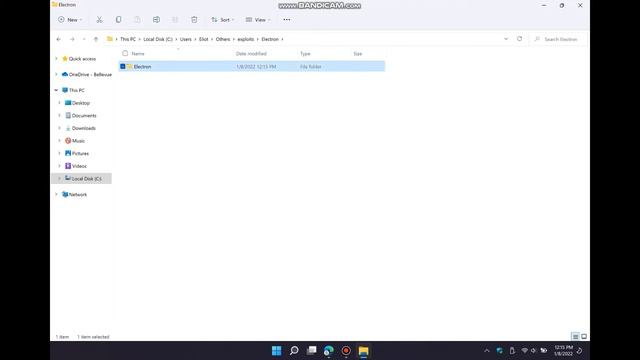Click Others in breadcrumb path
Viewport: 640px width, 360px height.
click(223, 39)
